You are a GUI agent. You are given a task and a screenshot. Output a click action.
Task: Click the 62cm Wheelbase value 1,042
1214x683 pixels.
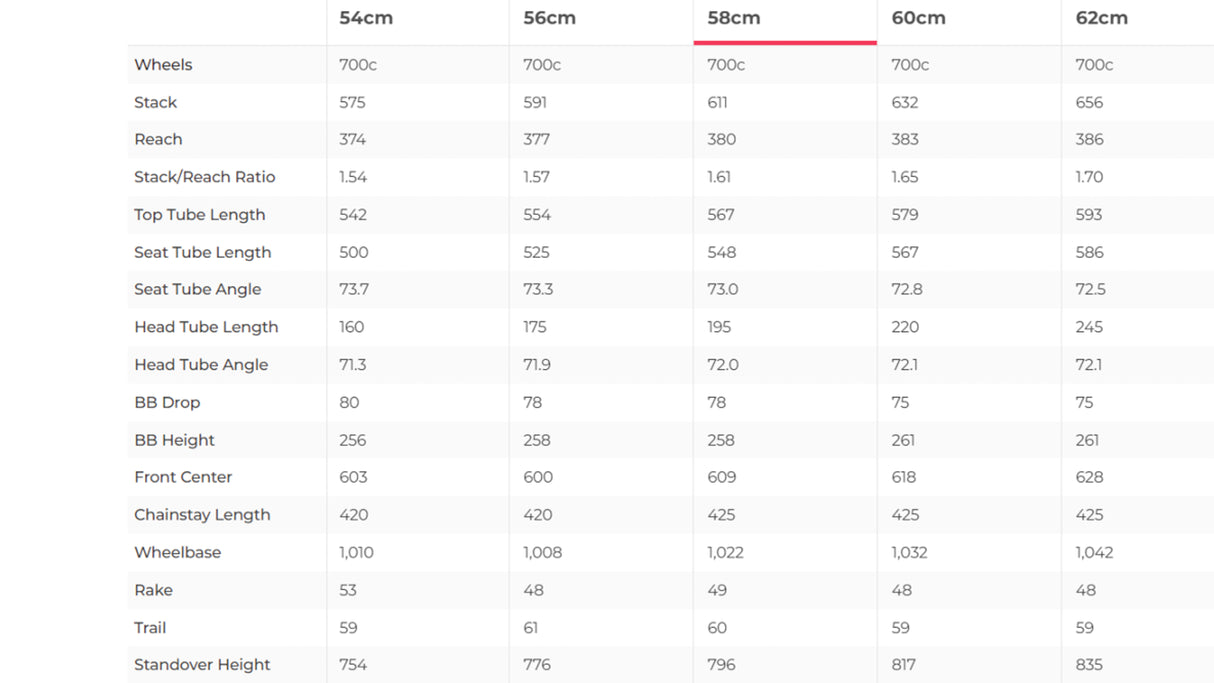pyautogui.click(x=1094, y=552)
